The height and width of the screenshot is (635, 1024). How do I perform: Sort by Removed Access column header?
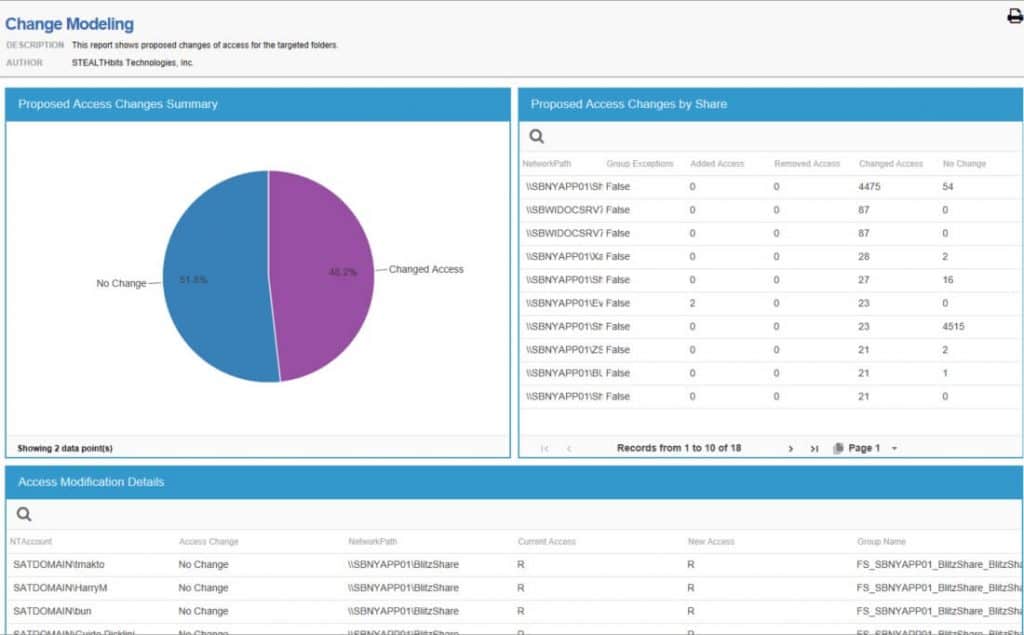(807, 163)
